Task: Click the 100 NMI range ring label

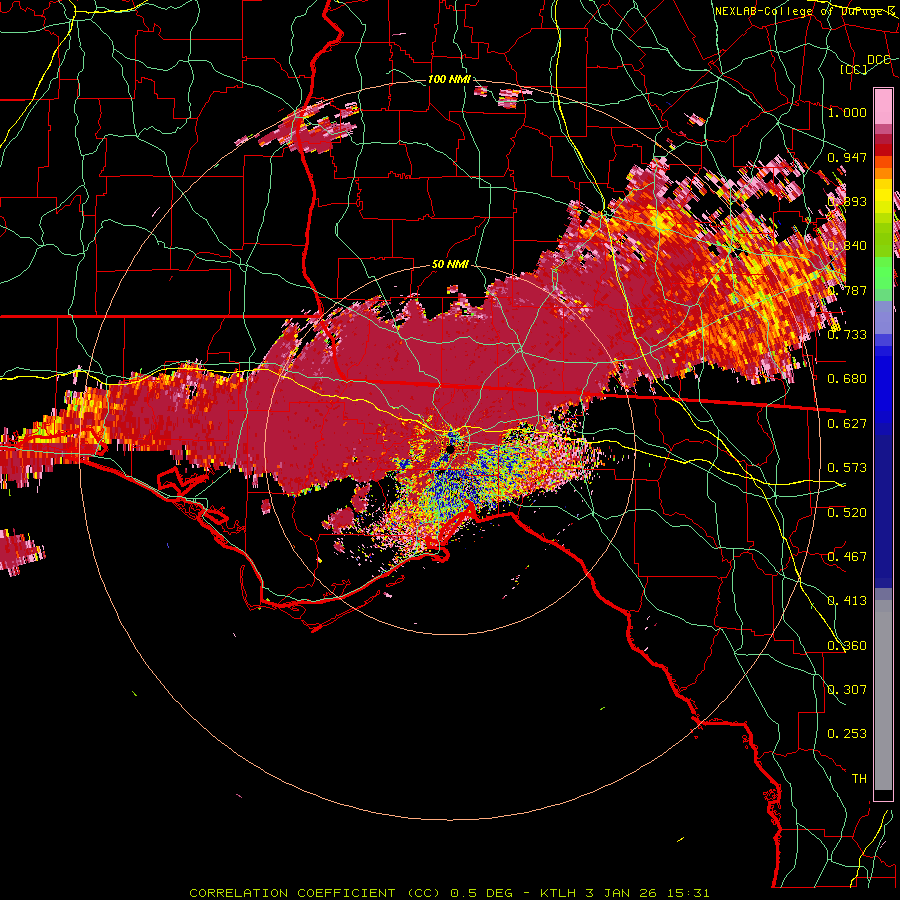Action: click(x=449, y=79)
